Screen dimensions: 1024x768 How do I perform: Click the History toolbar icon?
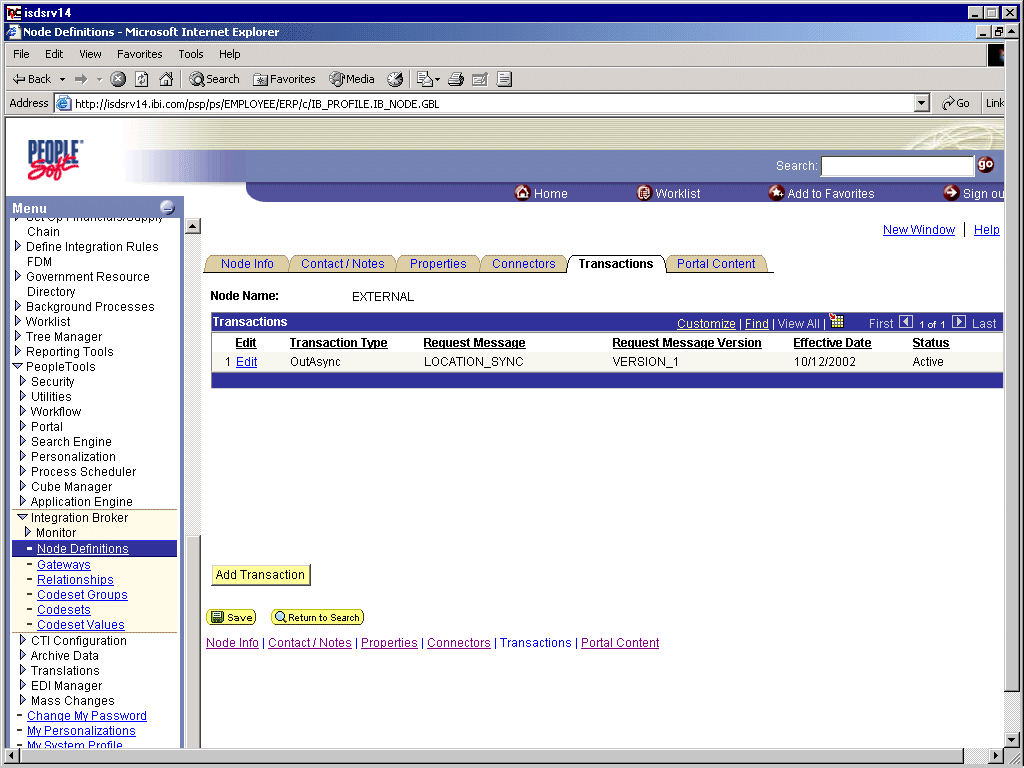pyautogui.click(x=395, y=78)
